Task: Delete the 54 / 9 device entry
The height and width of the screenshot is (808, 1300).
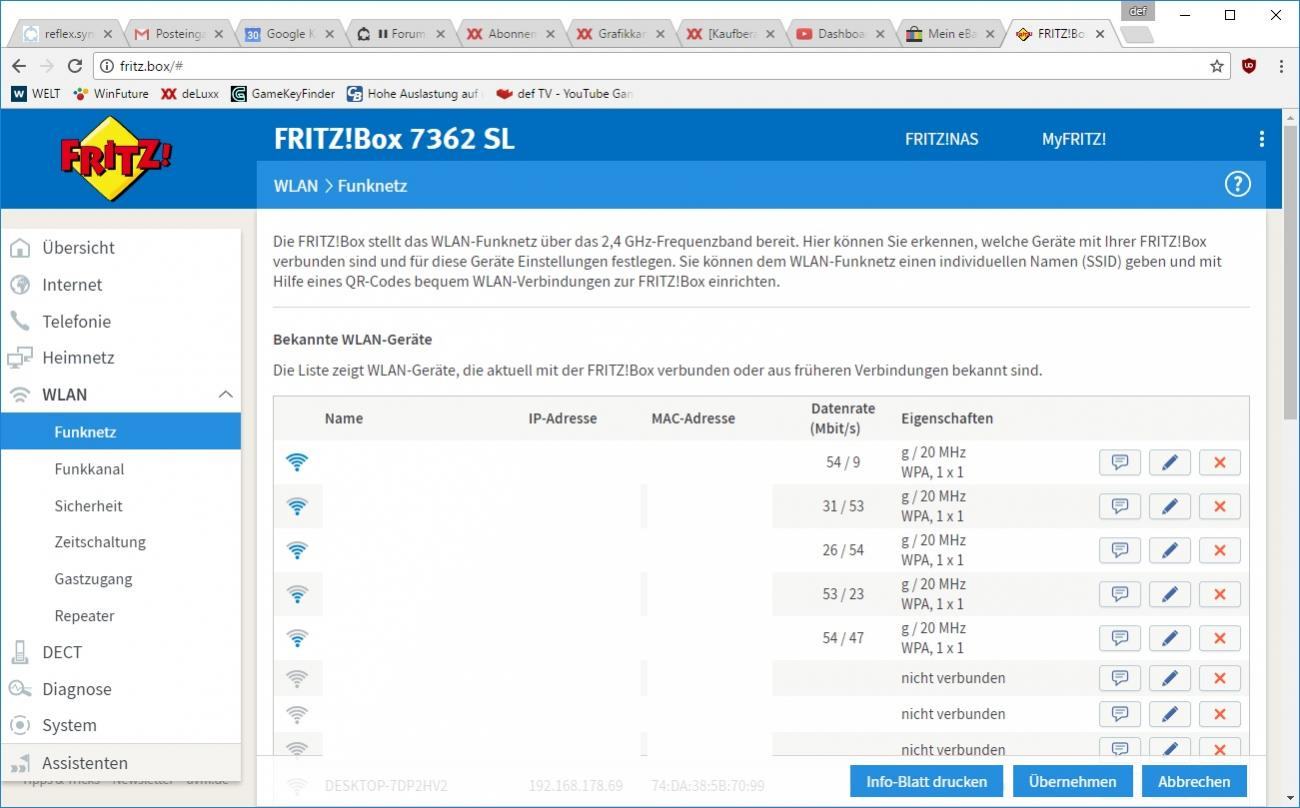Action: (x=1220, y=462)
